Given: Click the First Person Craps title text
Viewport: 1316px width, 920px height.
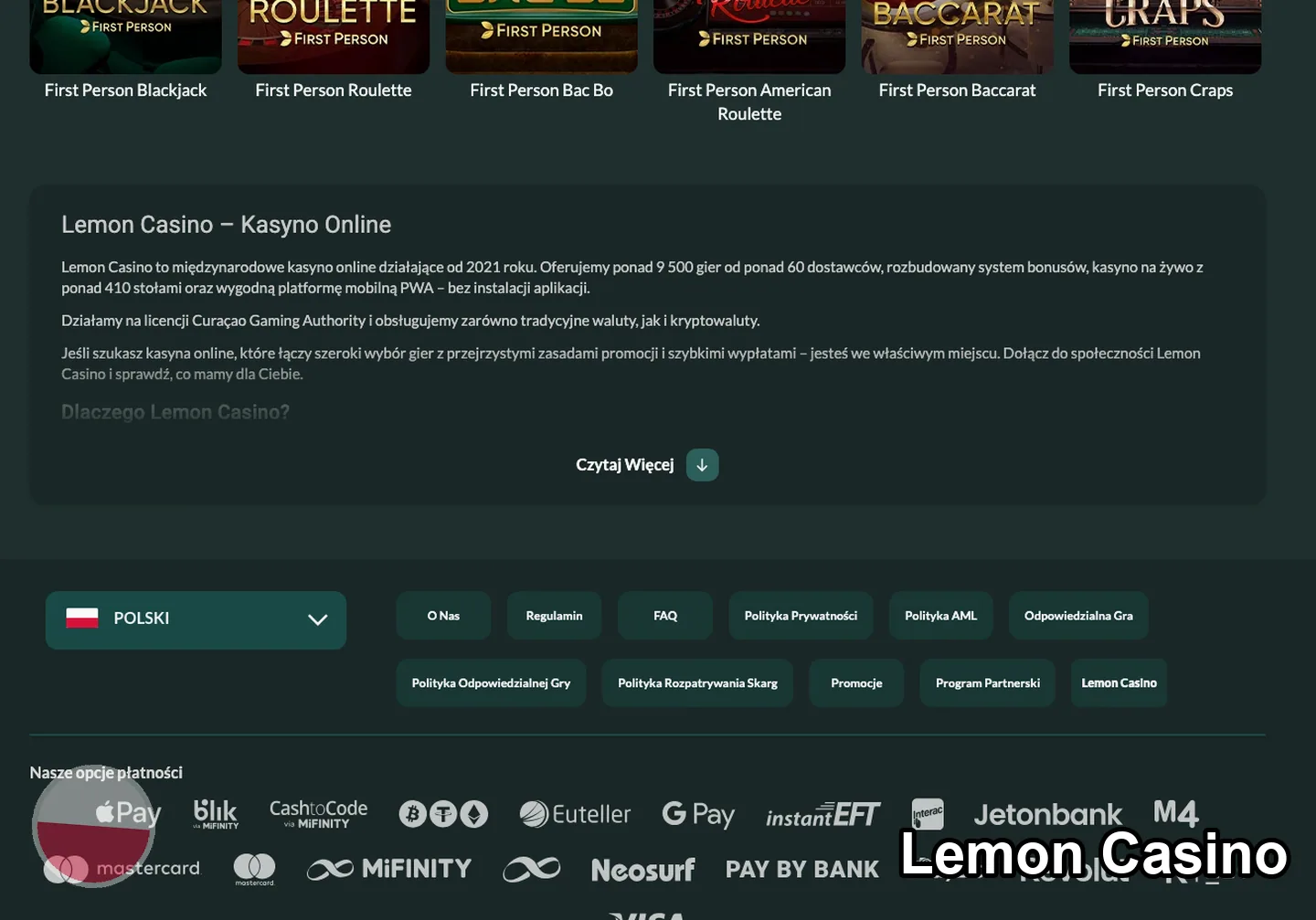Looking at the screenshot, I should [1165, 90].
